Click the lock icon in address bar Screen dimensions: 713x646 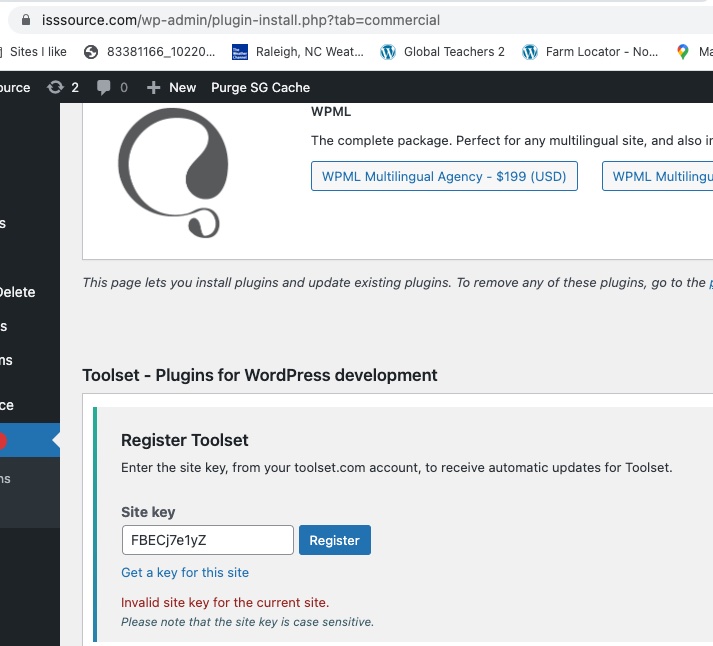click(26, 20)
